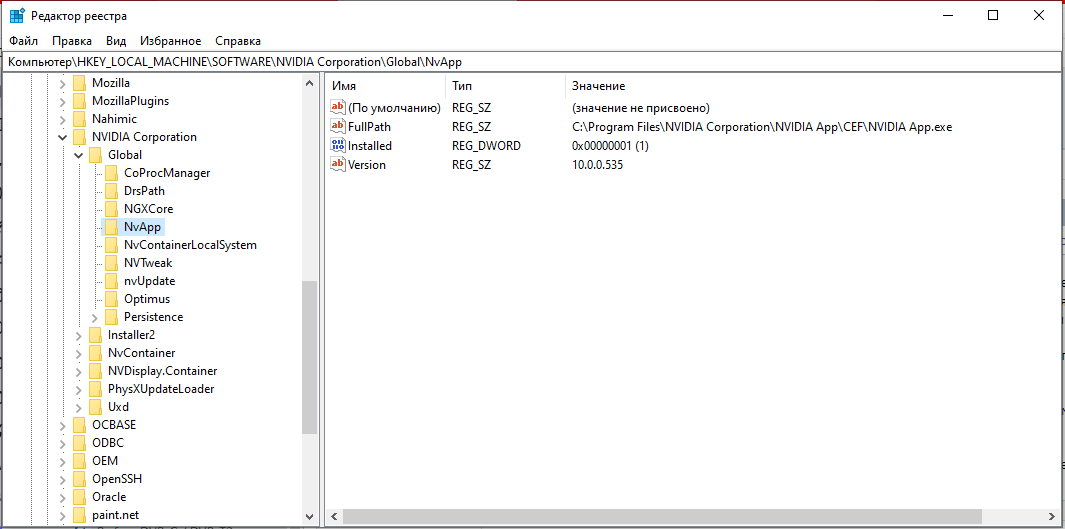
Task: Open the Вид menu
Action: click(116, 41)
